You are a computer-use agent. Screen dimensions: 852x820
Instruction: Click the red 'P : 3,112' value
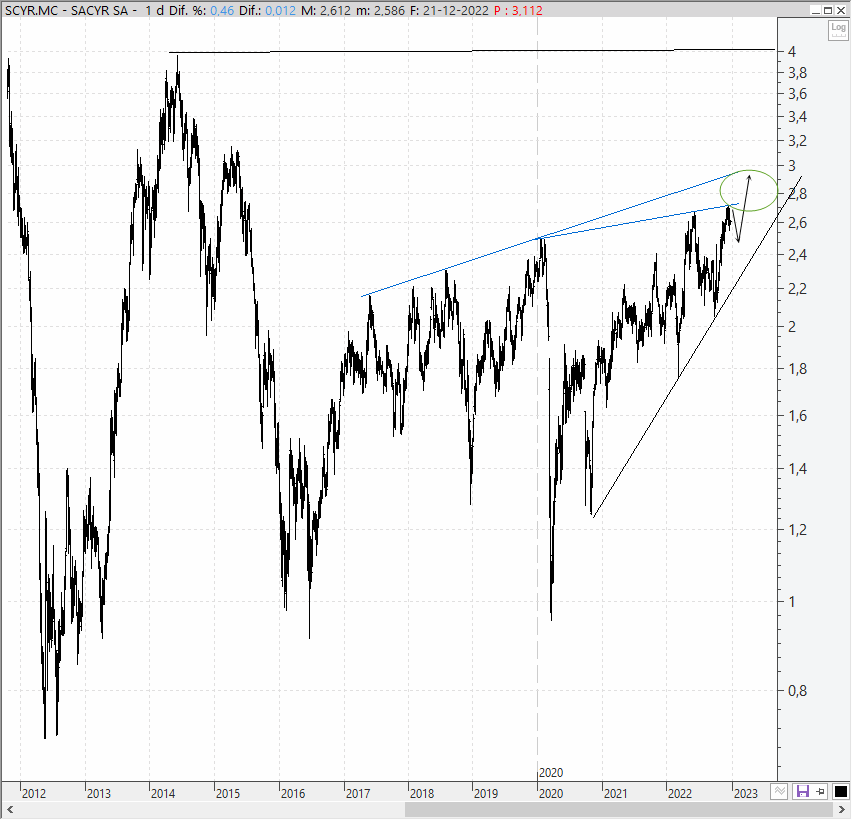coord(518,10)
